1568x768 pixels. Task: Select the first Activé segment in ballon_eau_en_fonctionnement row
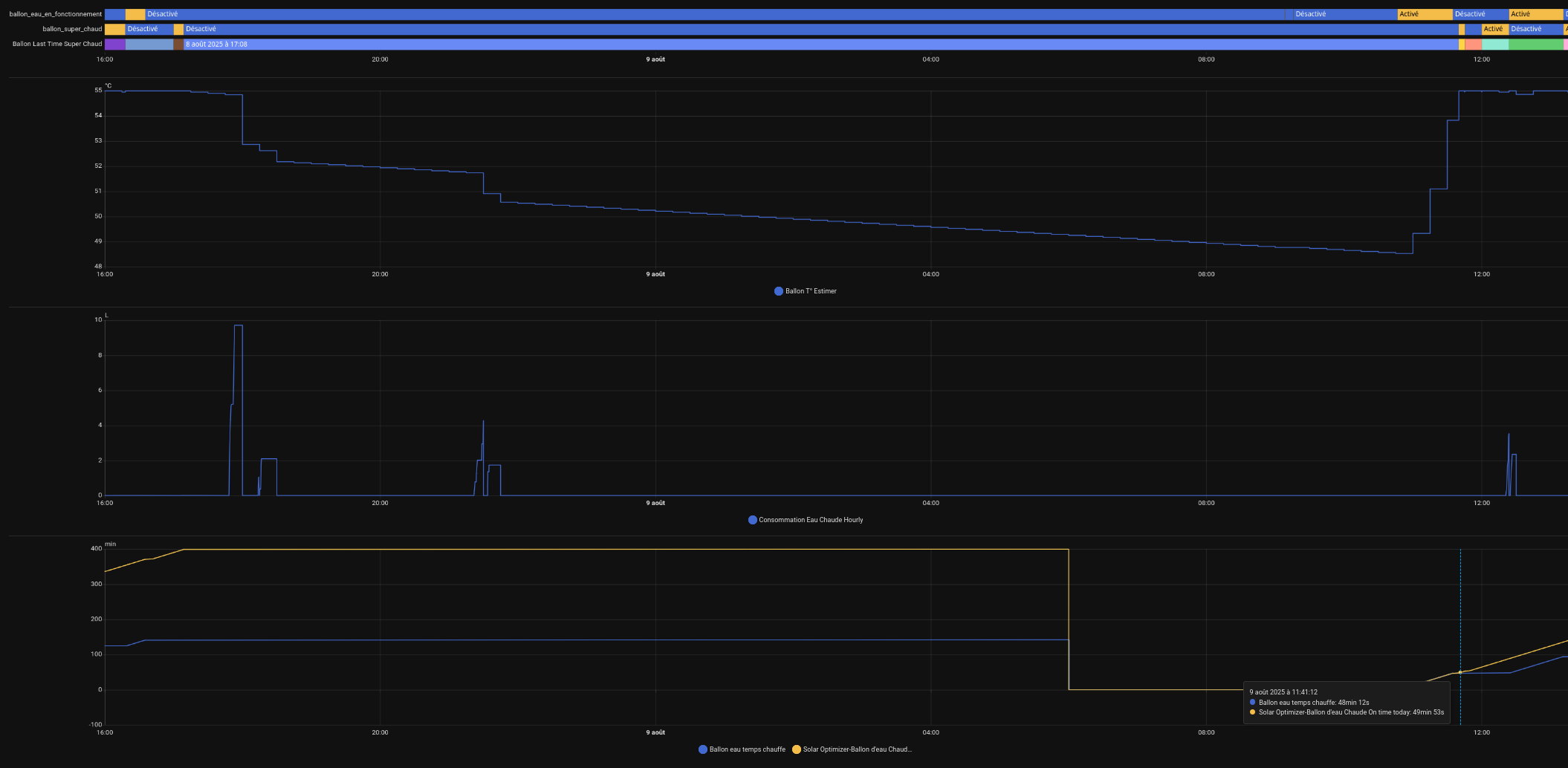pos(1425,14)
